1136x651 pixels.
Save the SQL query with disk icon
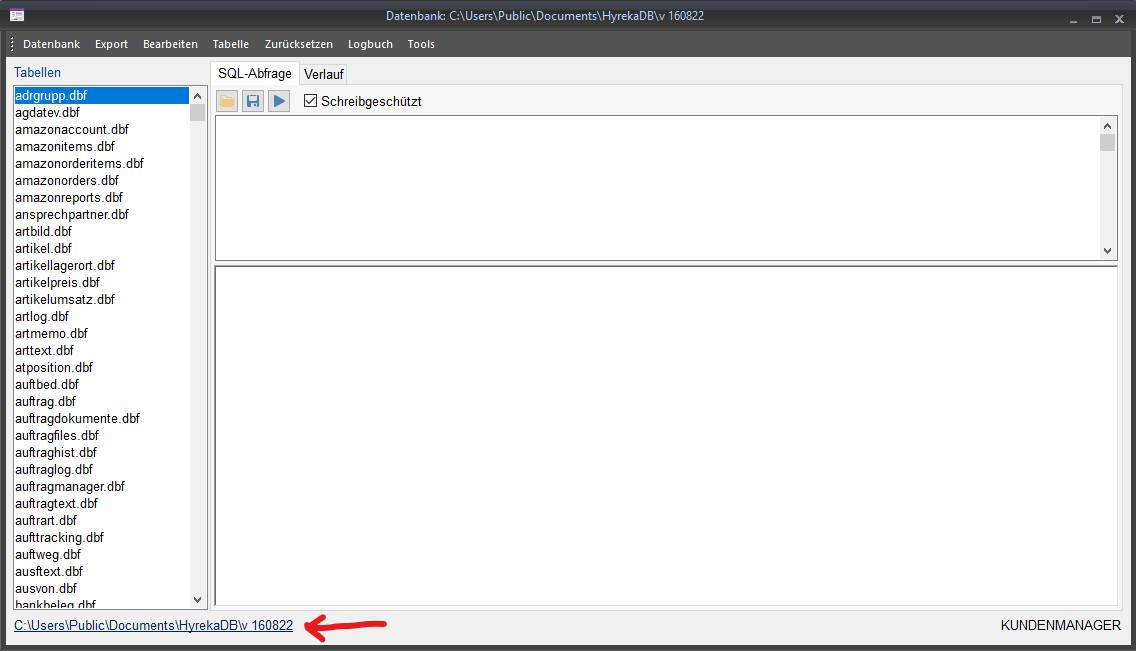point(253,101)
